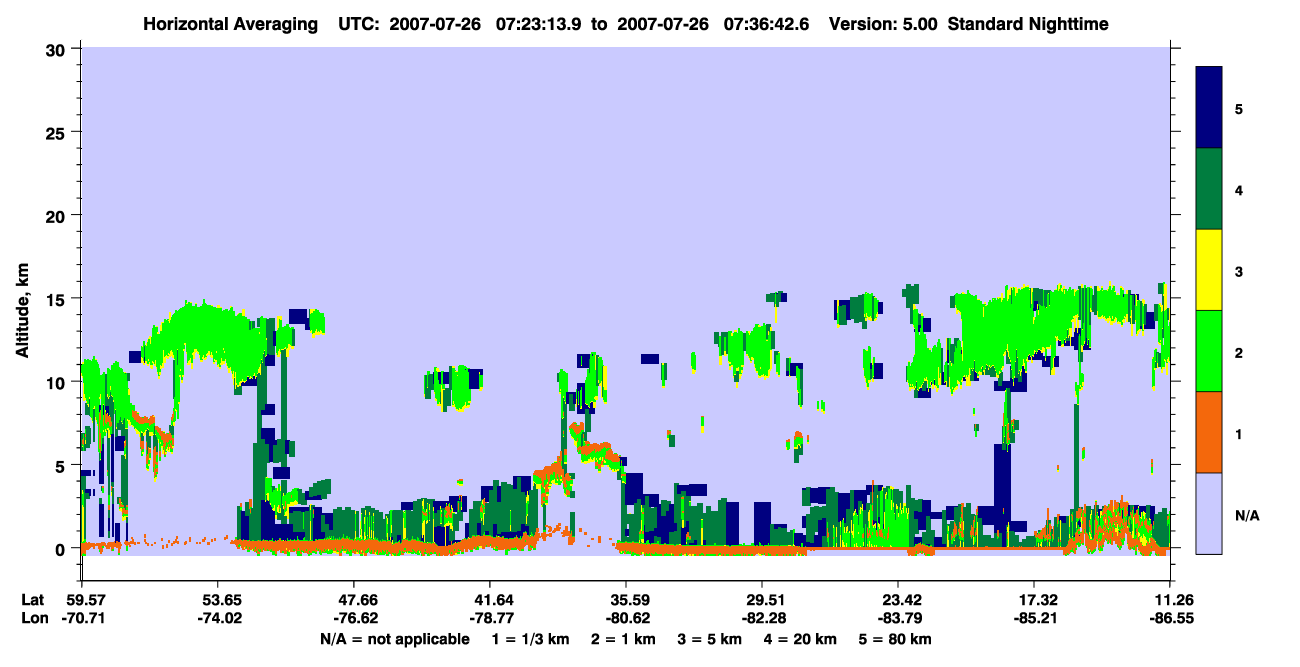Screen dimensions: 1300x667
Task: Click the dark blue colorbar segment labeled 5
Action: click(x=1209, y=108)
